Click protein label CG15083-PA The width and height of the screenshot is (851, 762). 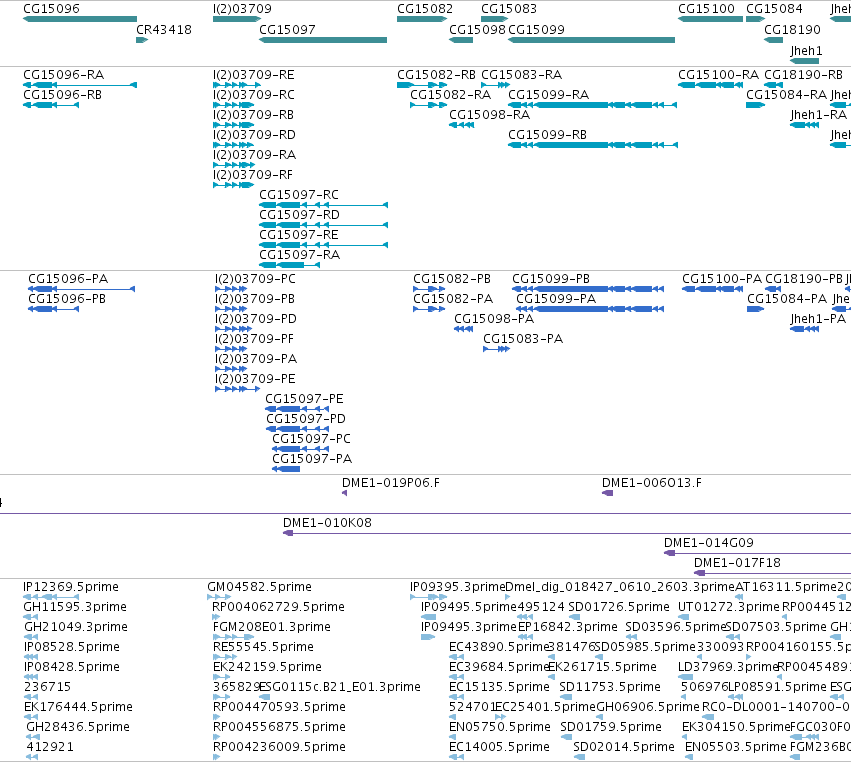click(x=523, y=339)
